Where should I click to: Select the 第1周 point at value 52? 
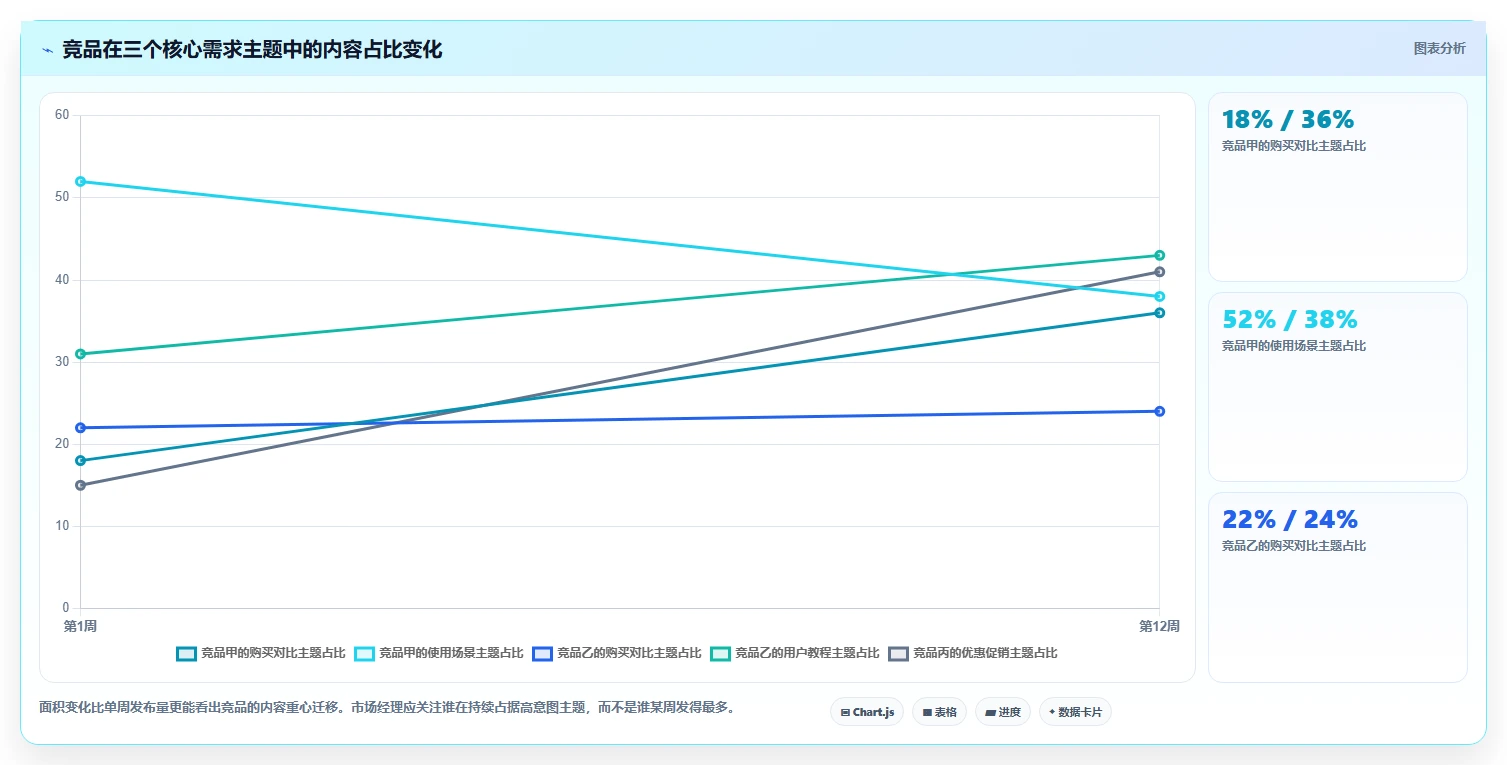(x=80, y=181)
